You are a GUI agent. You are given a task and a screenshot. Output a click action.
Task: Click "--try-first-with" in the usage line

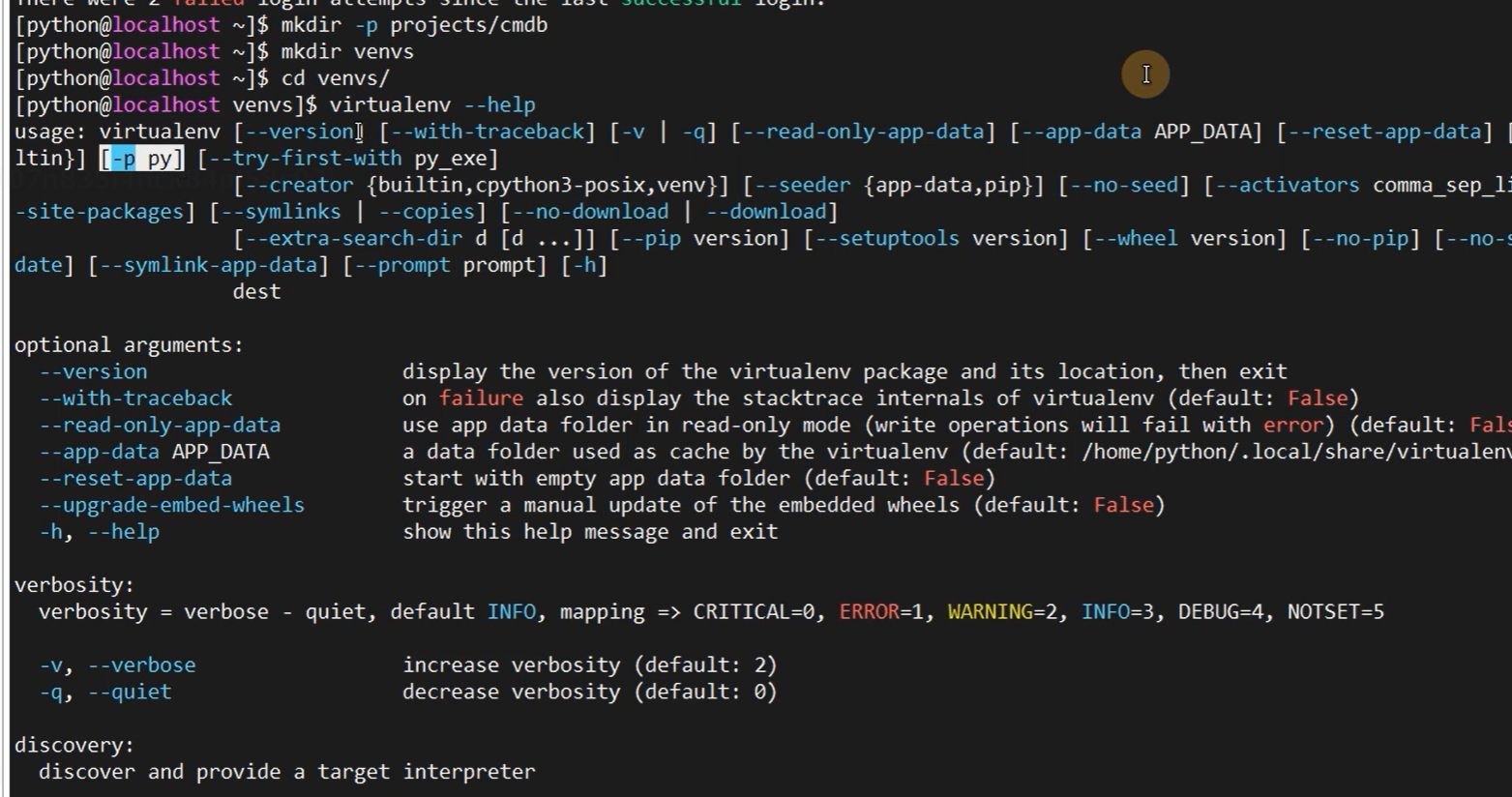304,159
